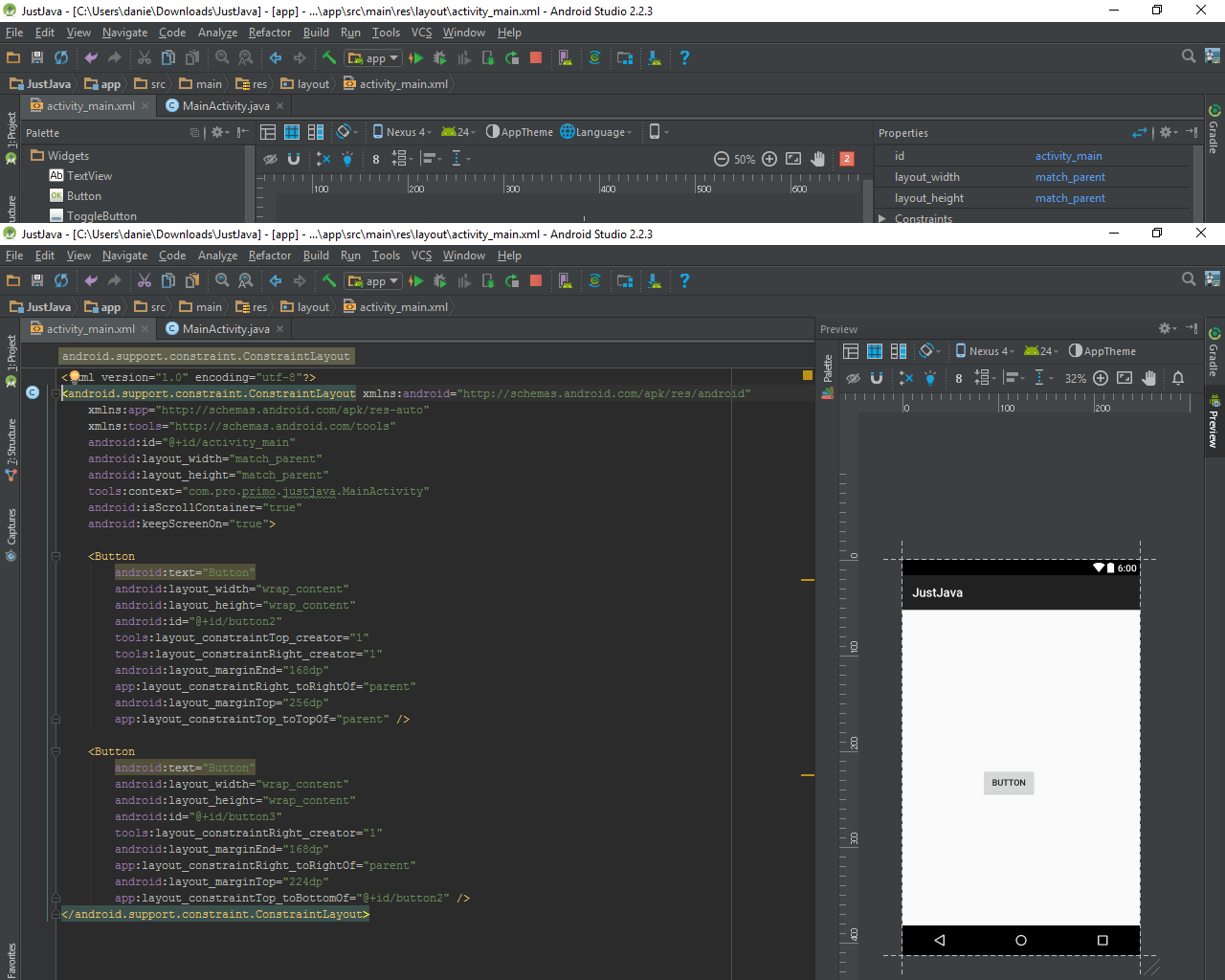1225x980 pixels.
Task: Click BUTTON widget in phone preview
Action: pos(1009,783)
